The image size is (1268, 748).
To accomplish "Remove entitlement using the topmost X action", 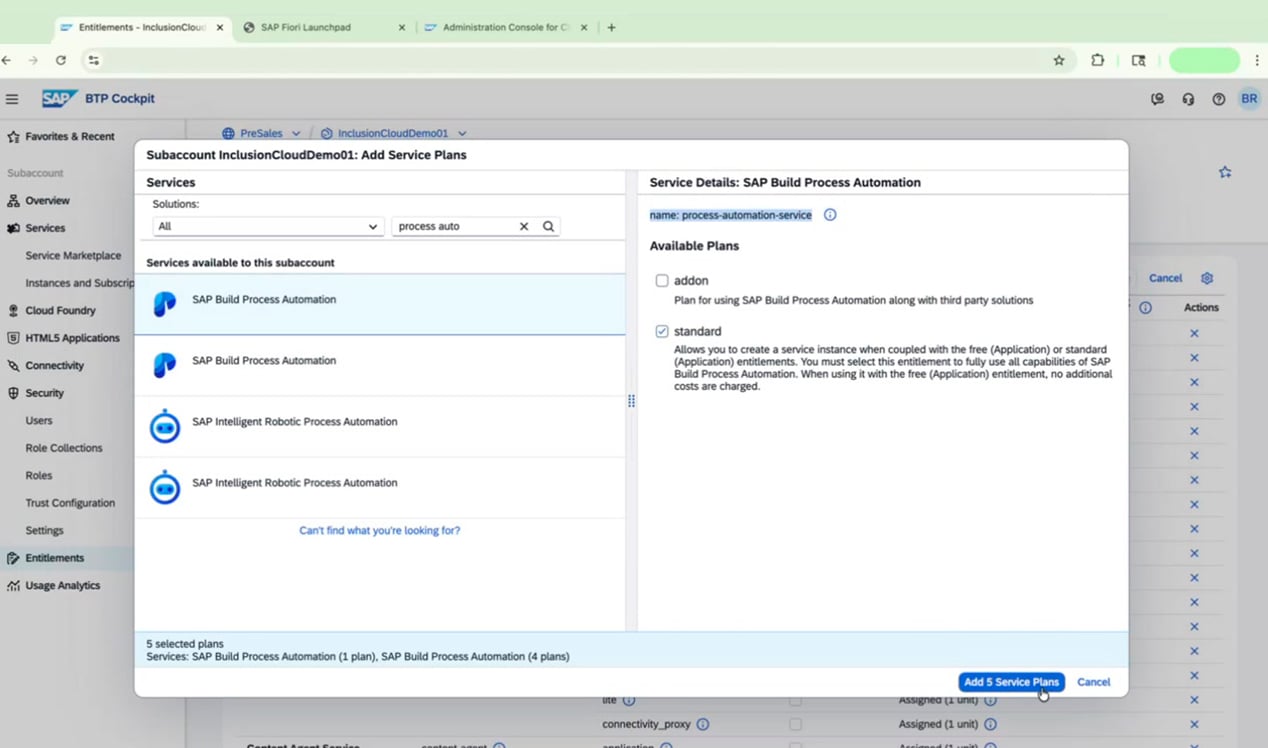I will pyautogui.click(x=1194, y=333).
